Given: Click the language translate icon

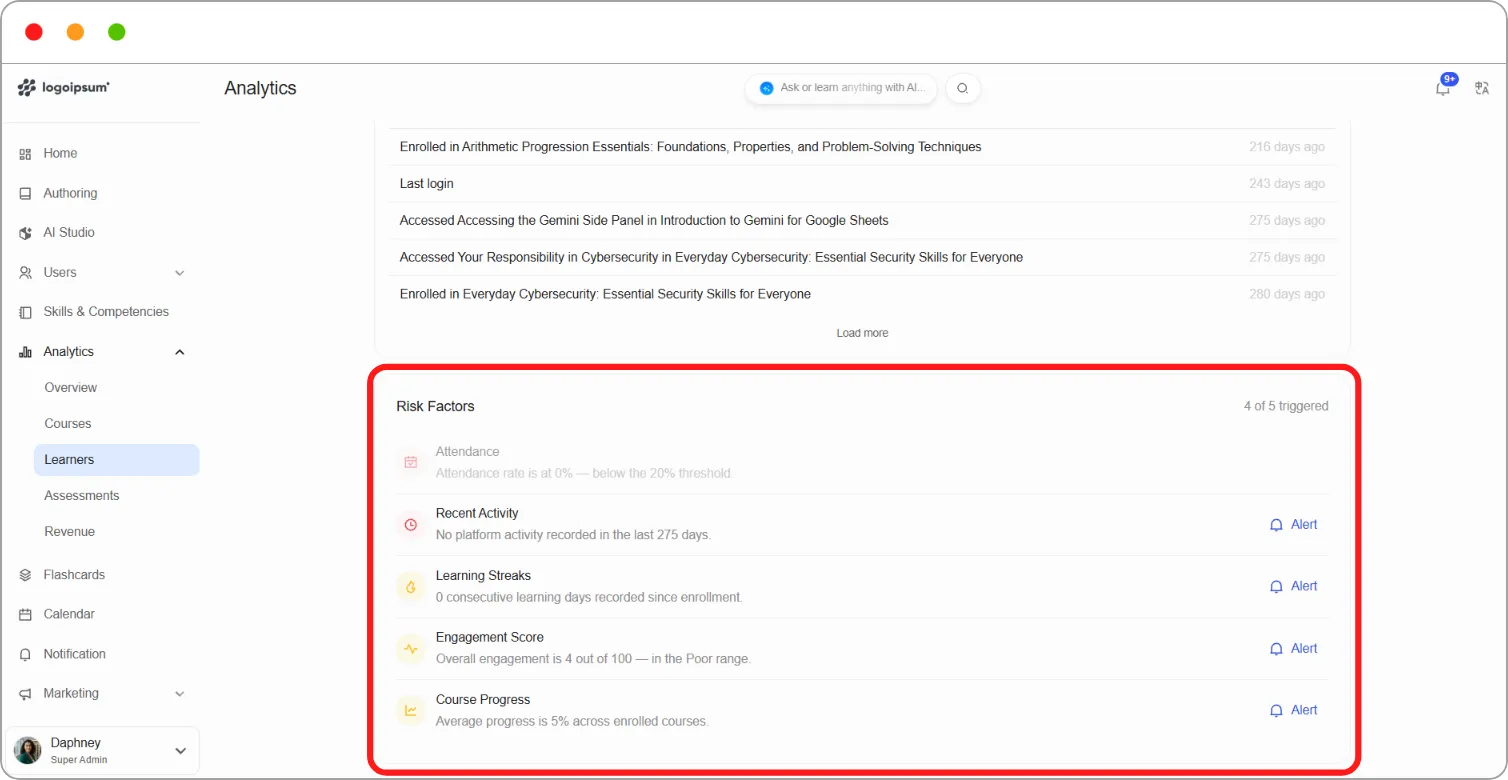Looking at the screenshot, I should 1482,88.
